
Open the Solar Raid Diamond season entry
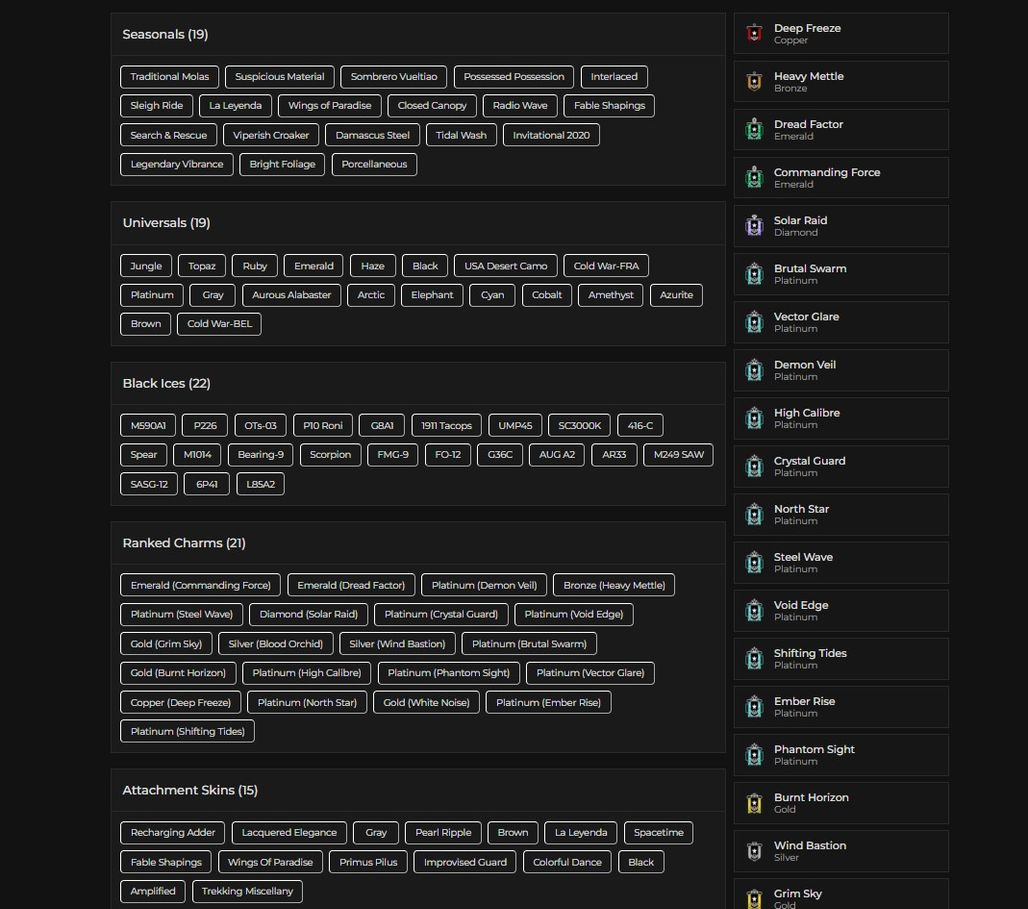click(x=841, y=226)
